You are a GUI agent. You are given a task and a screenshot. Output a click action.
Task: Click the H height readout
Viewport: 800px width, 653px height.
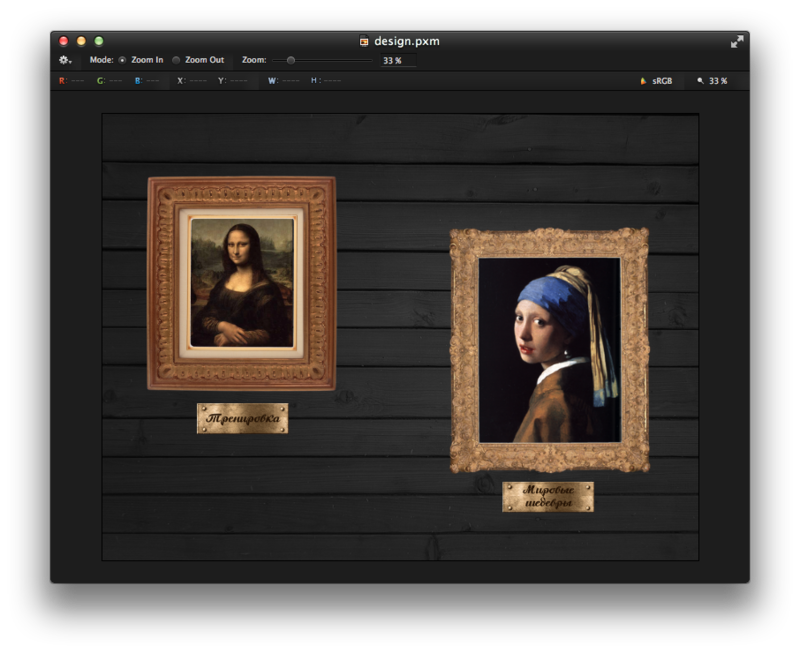pyautogui.click(x=326, y=81)
